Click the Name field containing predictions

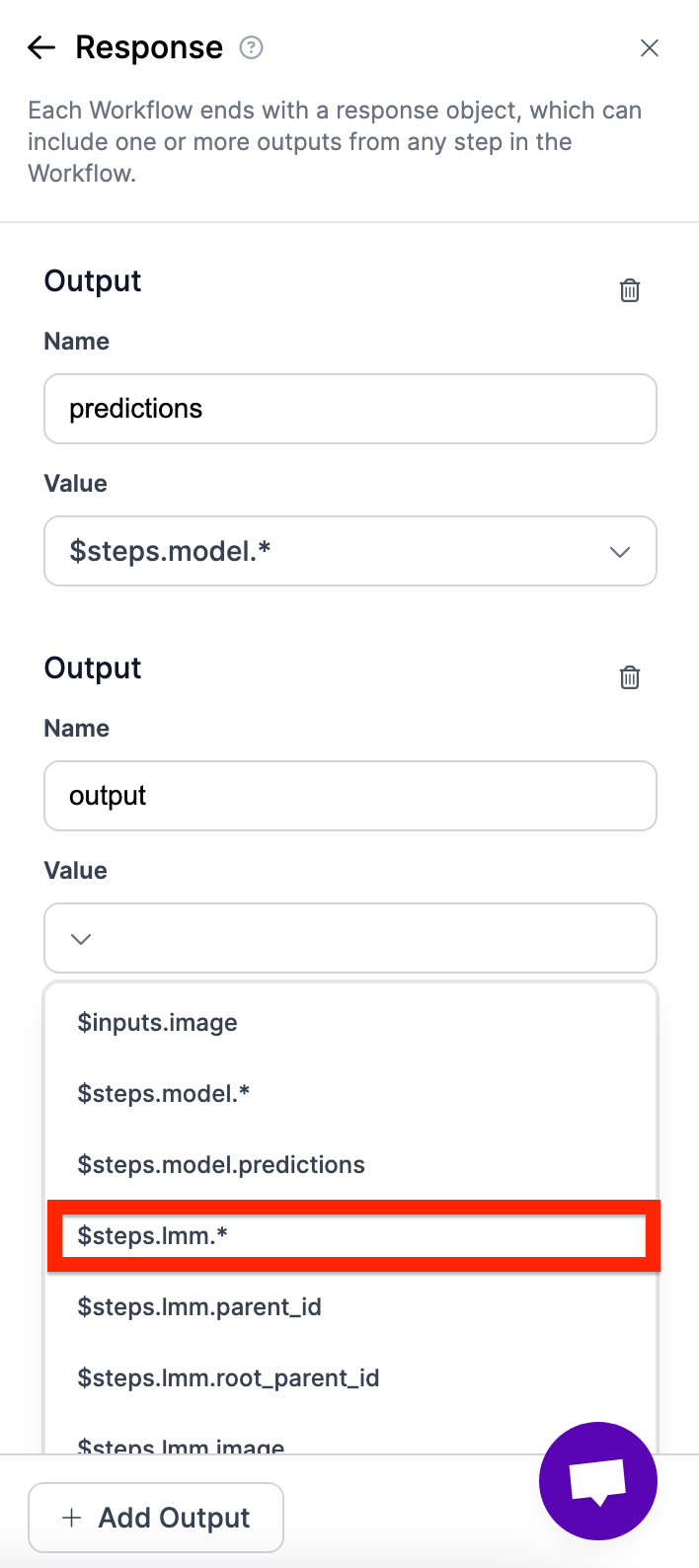(349, 409)
